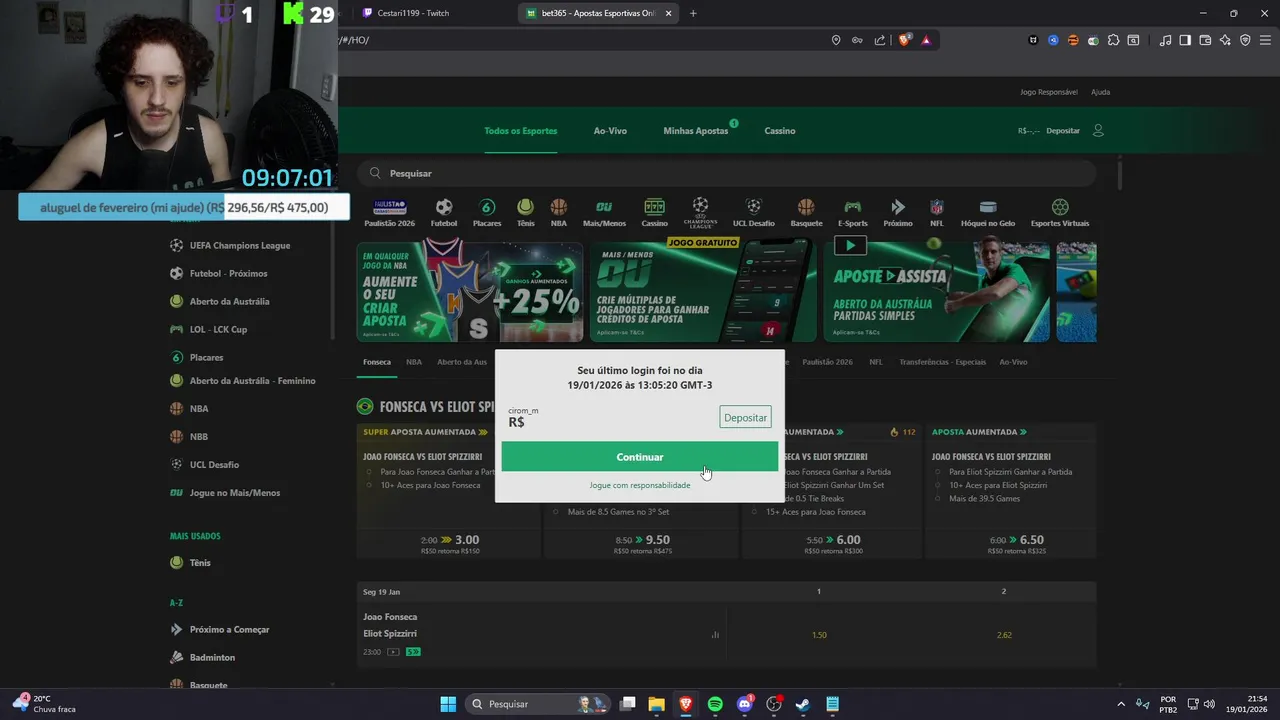Click the Pesquisar search field

(x=726, y=173)
